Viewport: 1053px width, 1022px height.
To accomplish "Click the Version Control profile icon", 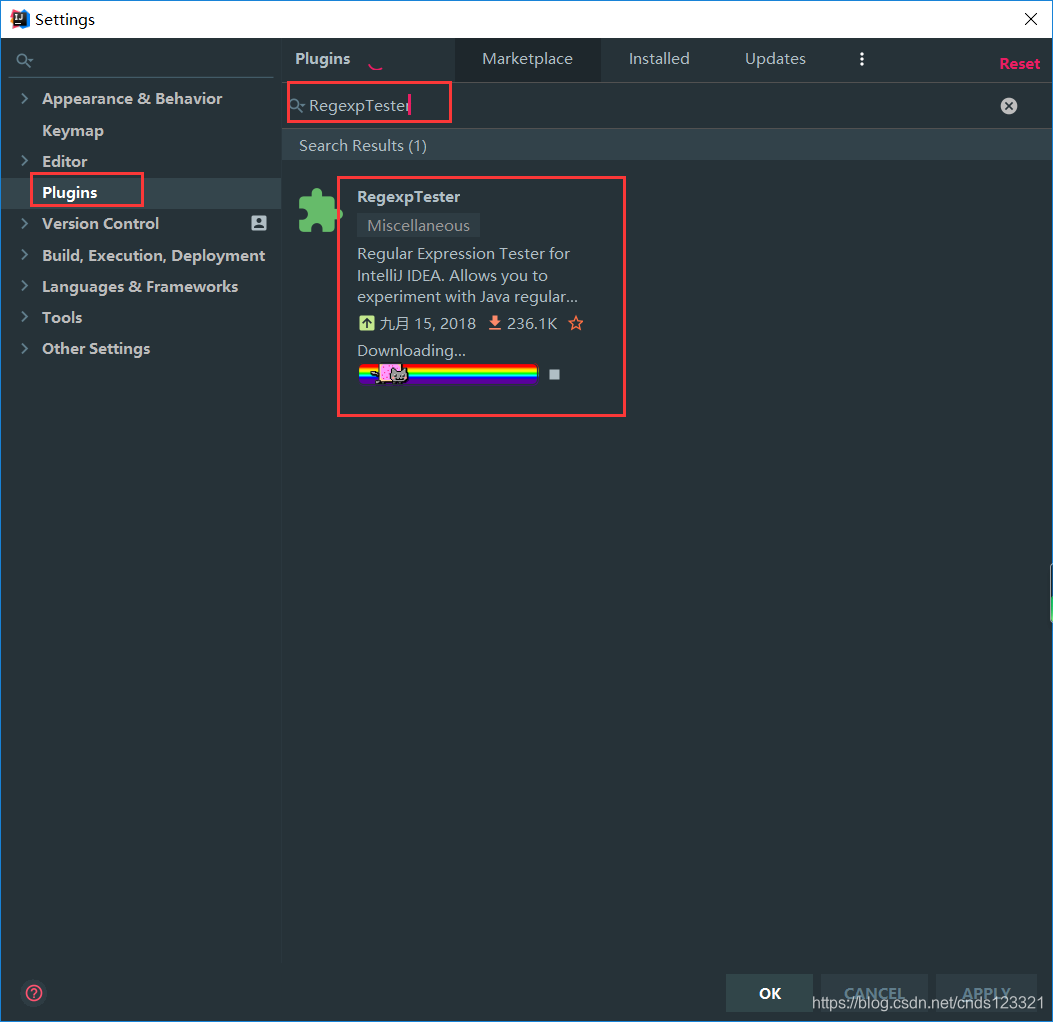I will tap(259, 223).
